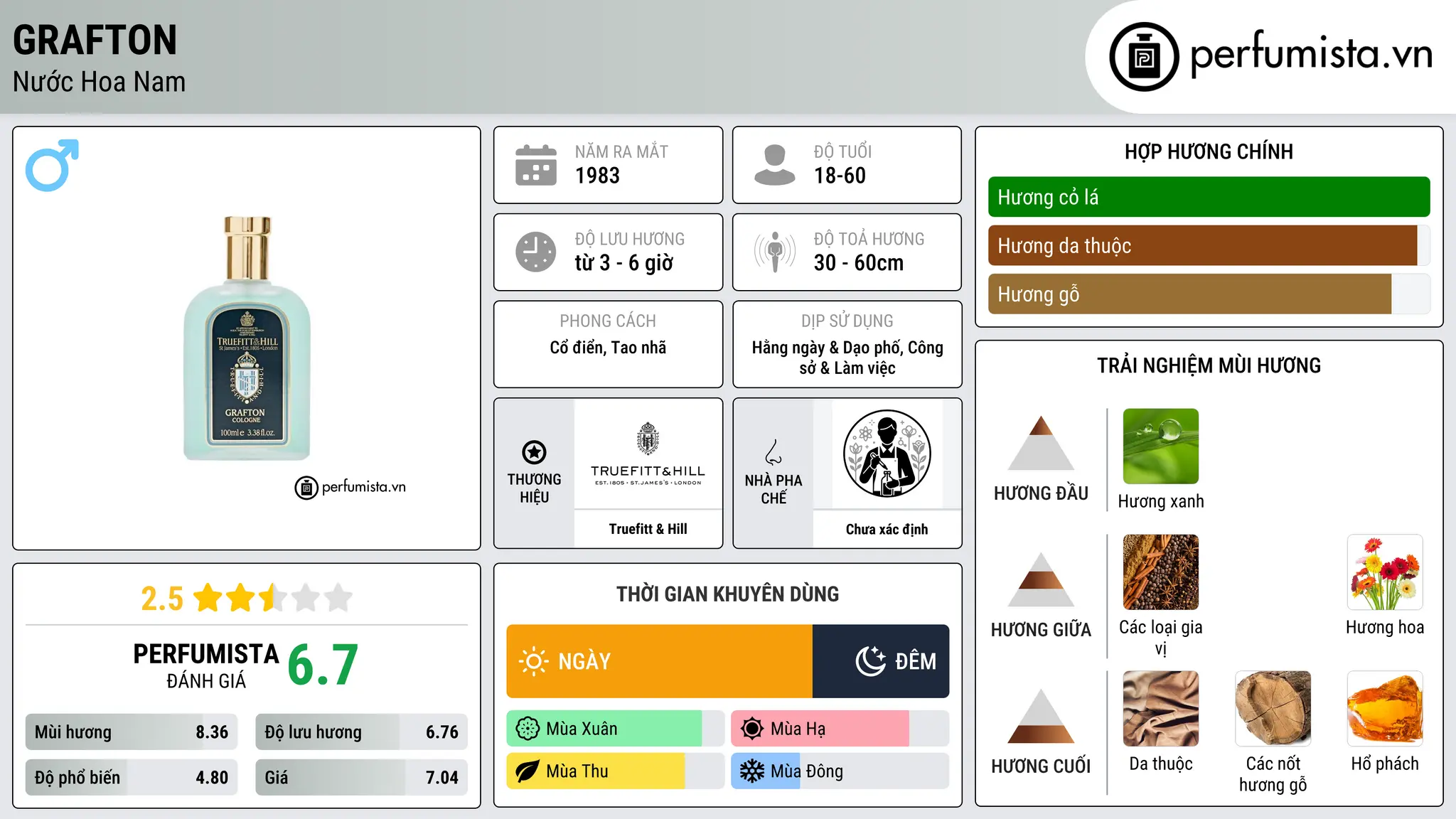Click the Giá 7.04 score bar

tap(361, 778)
